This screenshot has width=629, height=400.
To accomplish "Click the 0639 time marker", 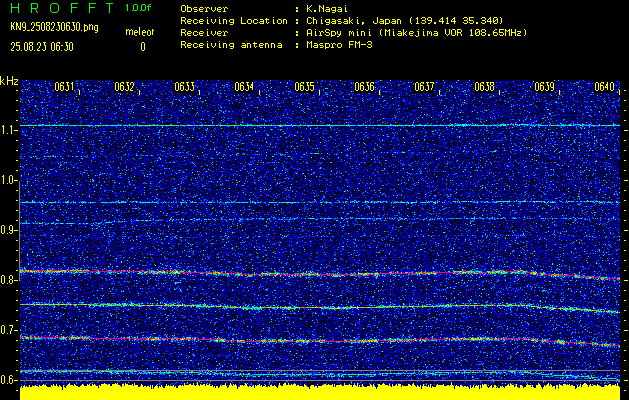I will tap(545, 87).
